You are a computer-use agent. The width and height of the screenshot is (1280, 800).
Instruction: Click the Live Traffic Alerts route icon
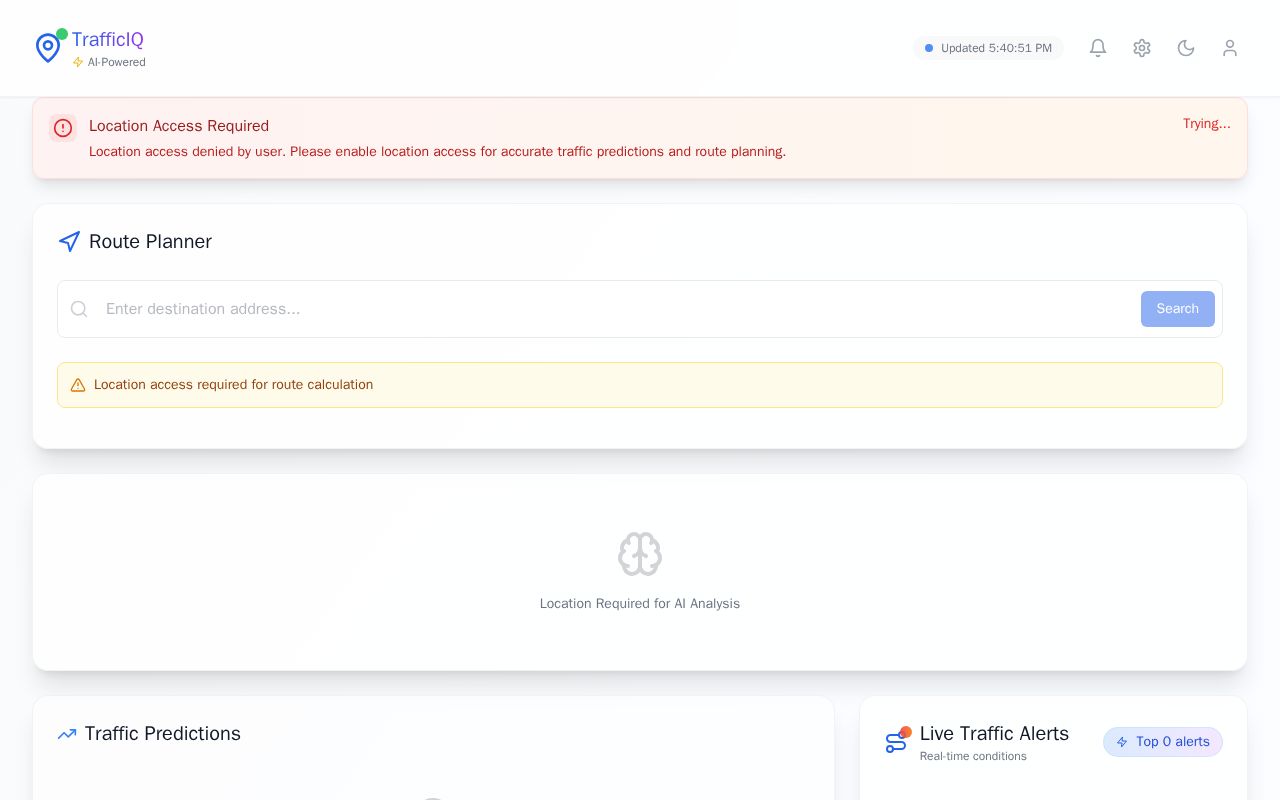point(896,742)
